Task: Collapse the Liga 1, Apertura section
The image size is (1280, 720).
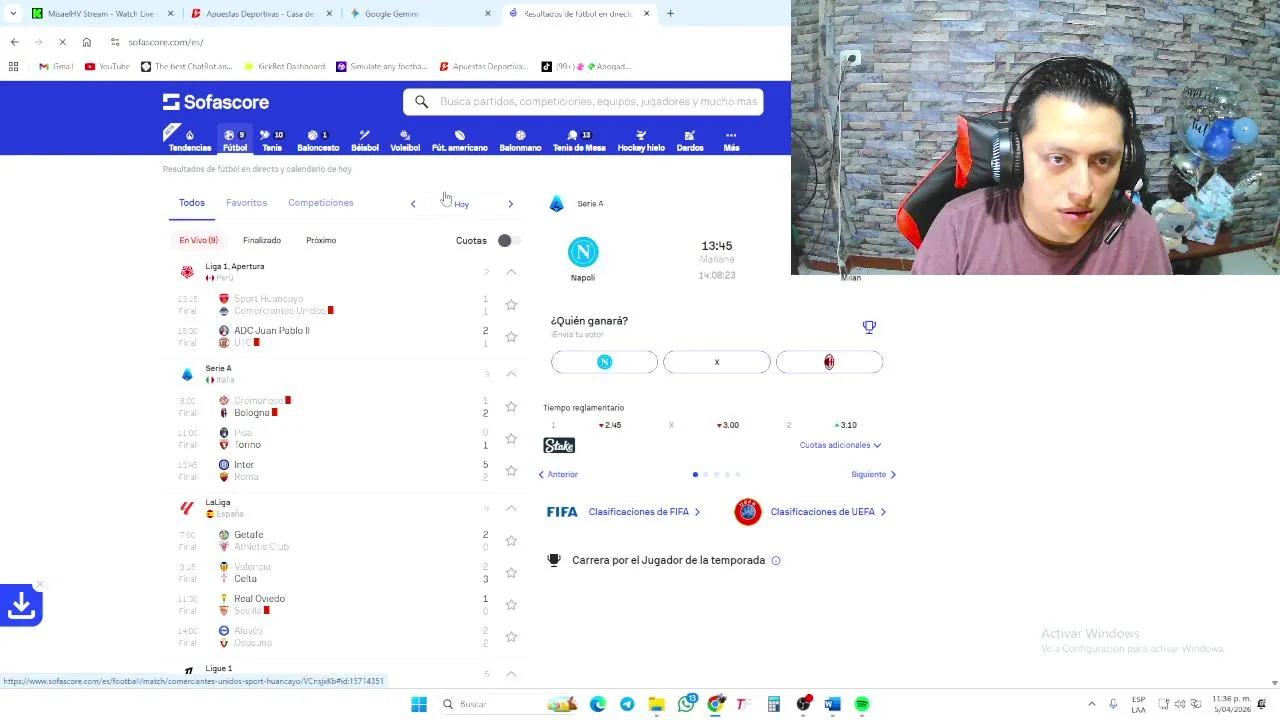Action: 511,272
